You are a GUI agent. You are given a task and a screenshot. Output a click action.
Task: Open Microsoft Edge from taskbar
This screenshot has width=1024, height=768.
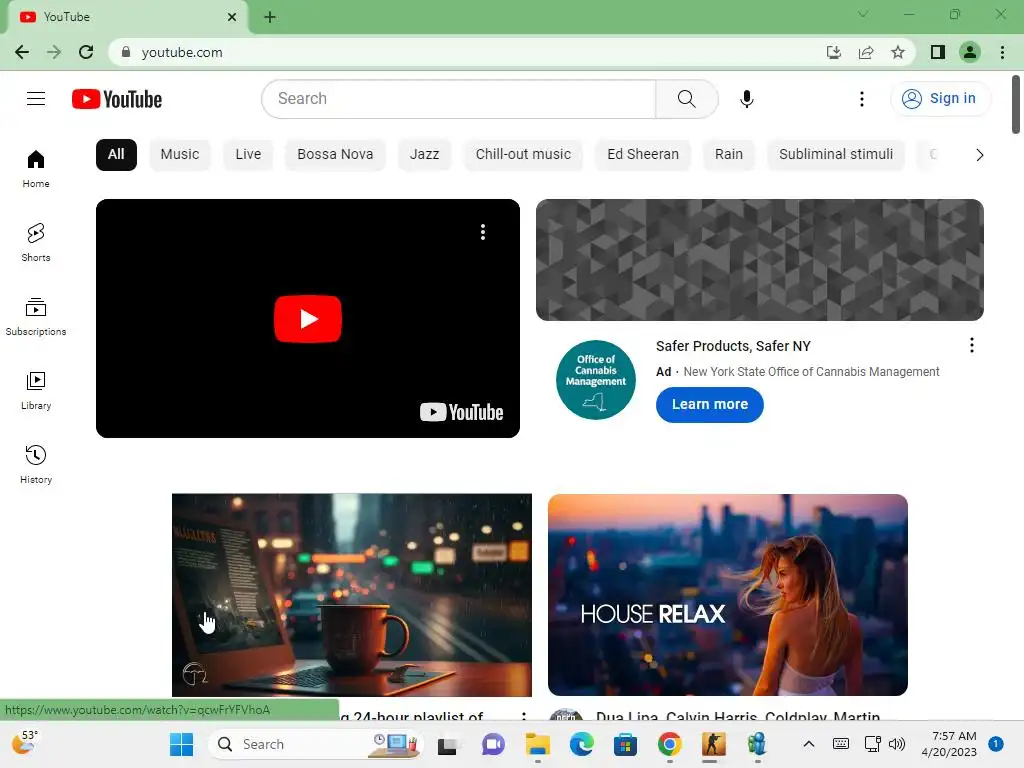581,744
